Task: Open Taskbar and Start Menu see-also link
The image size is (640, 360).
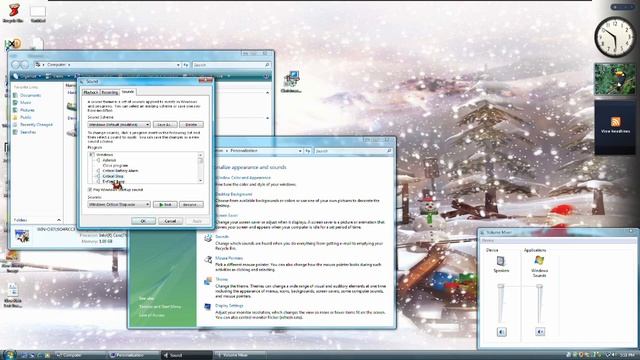Action: point(160,307)
